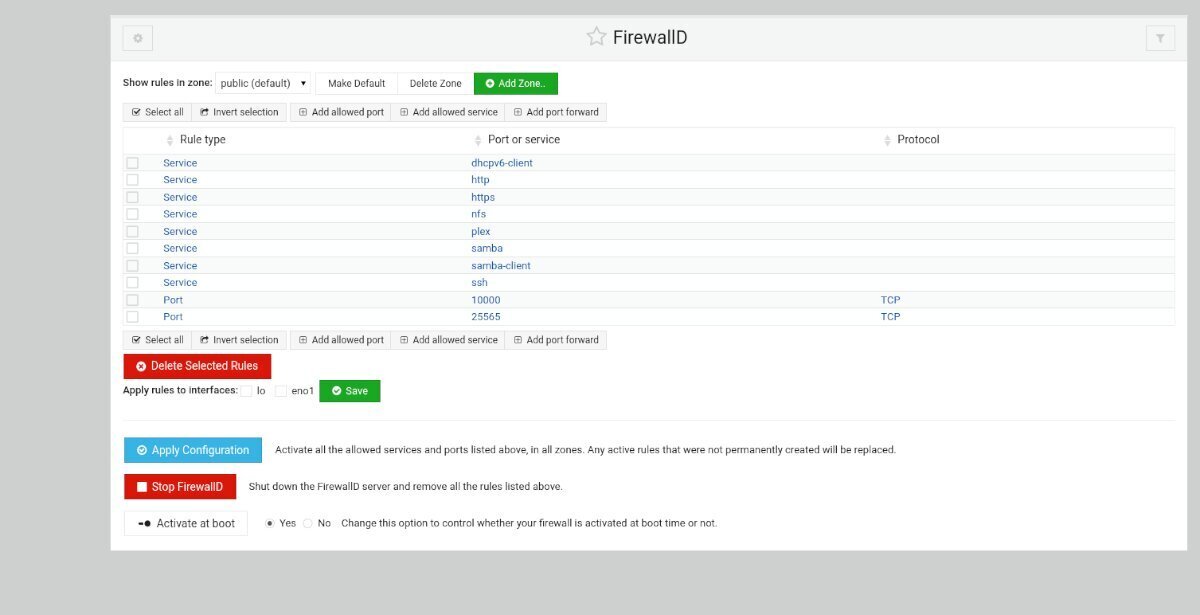Click Stop FirewallD button

180,487
